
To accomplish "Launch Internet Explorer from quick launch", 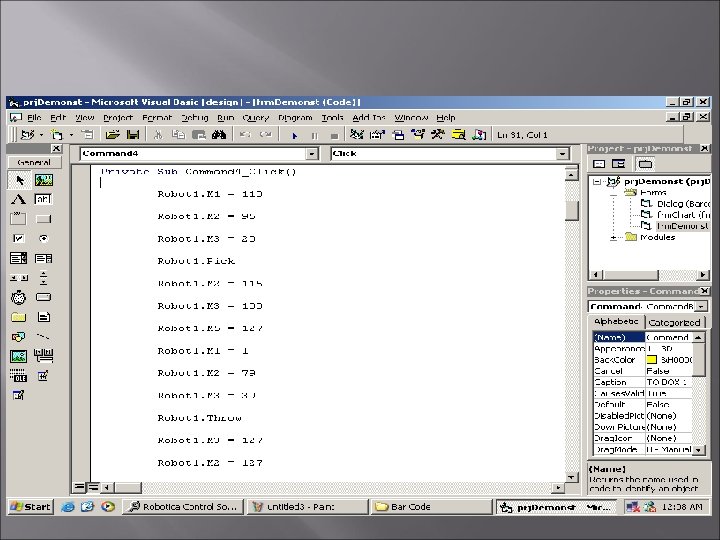I will 68,506.
